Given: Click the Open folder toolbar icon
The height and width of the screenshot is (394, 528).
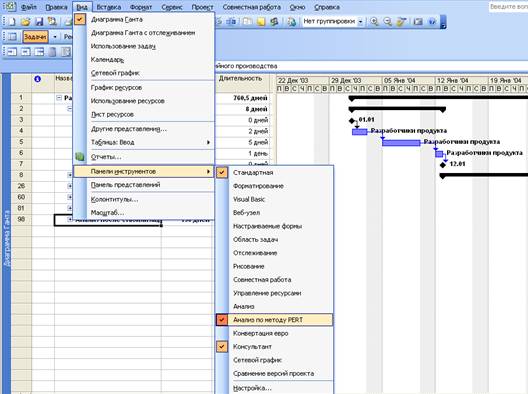Looking at the screenshot, I should tap(26, 22).
